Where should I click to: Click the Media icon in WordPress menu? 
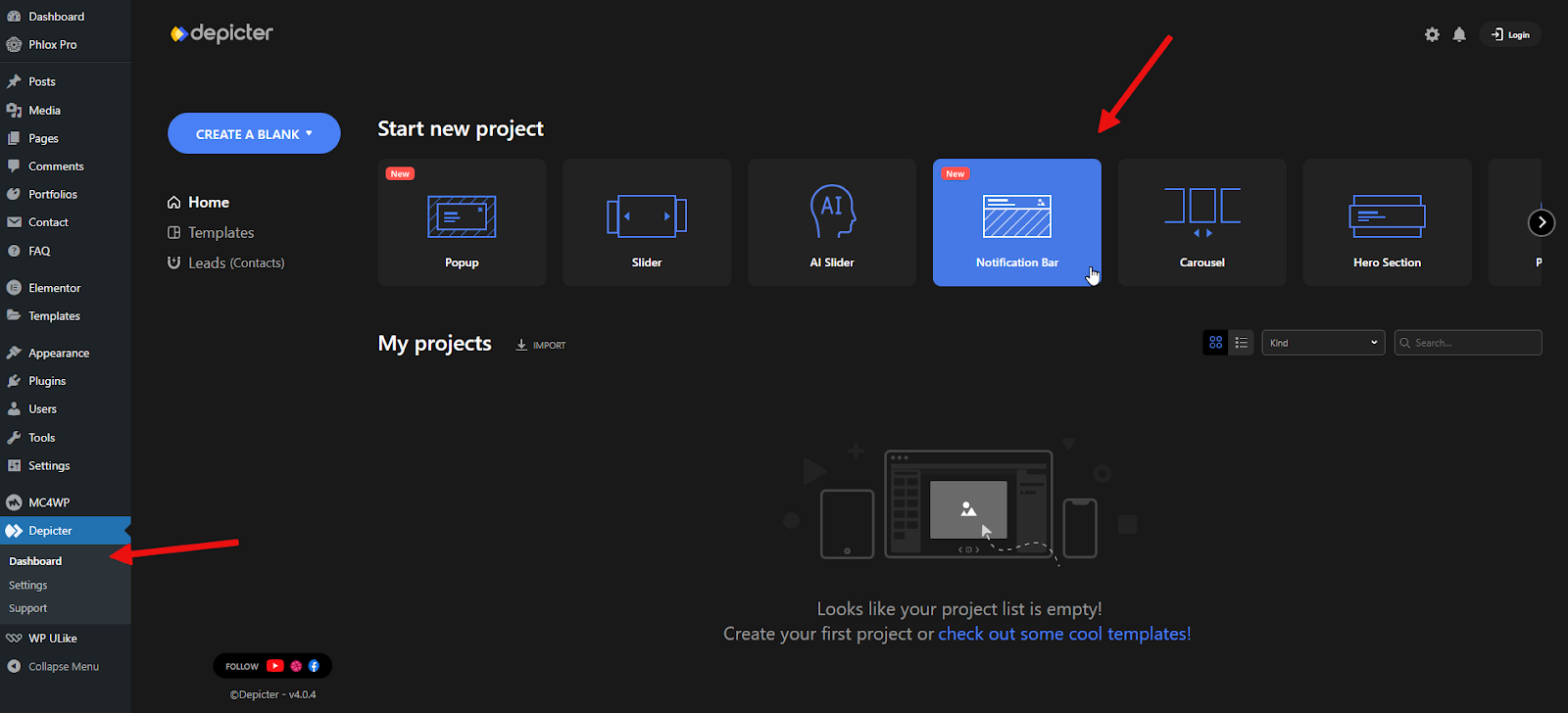pyautogui.click(x=14, y=111)
